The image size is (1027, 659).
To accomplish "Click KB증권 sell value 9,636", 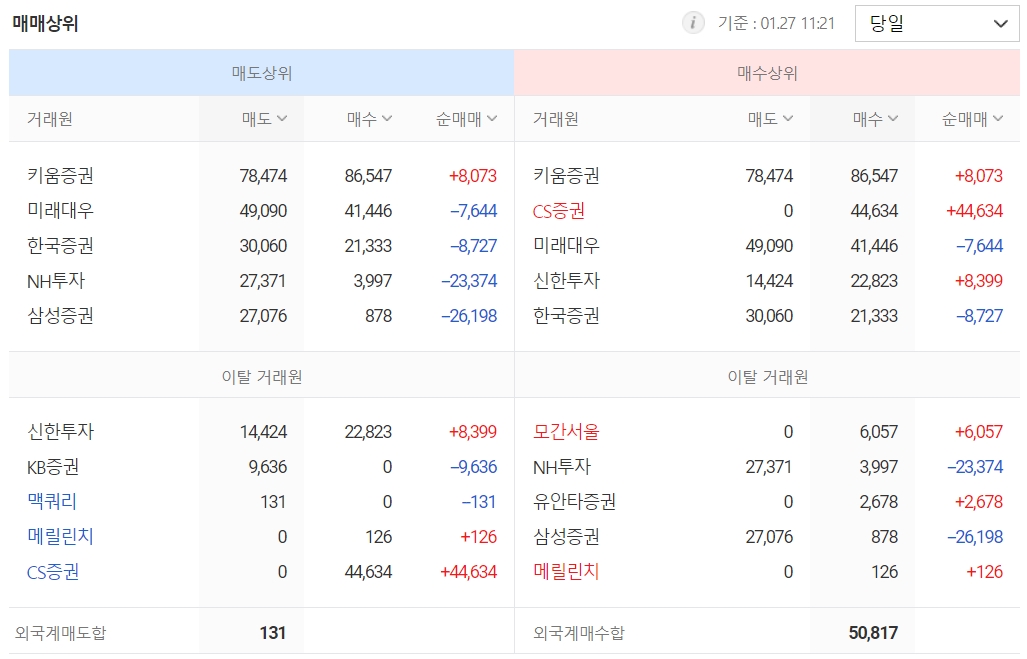I will coord(268,466).
